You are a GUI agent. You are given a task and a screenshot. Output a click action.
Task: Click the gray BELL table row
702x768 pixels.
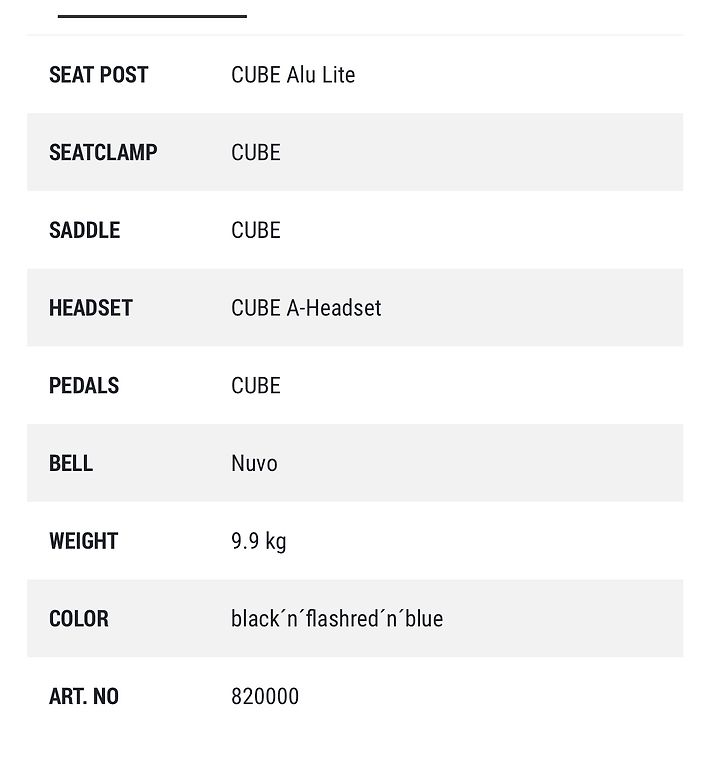[355, 463]
